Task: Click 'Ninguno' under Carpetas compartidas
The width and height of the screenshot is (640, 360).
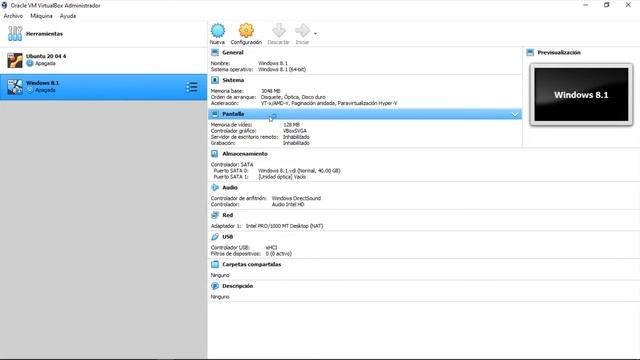Action: pyautogui.click(x=220, y=275)
